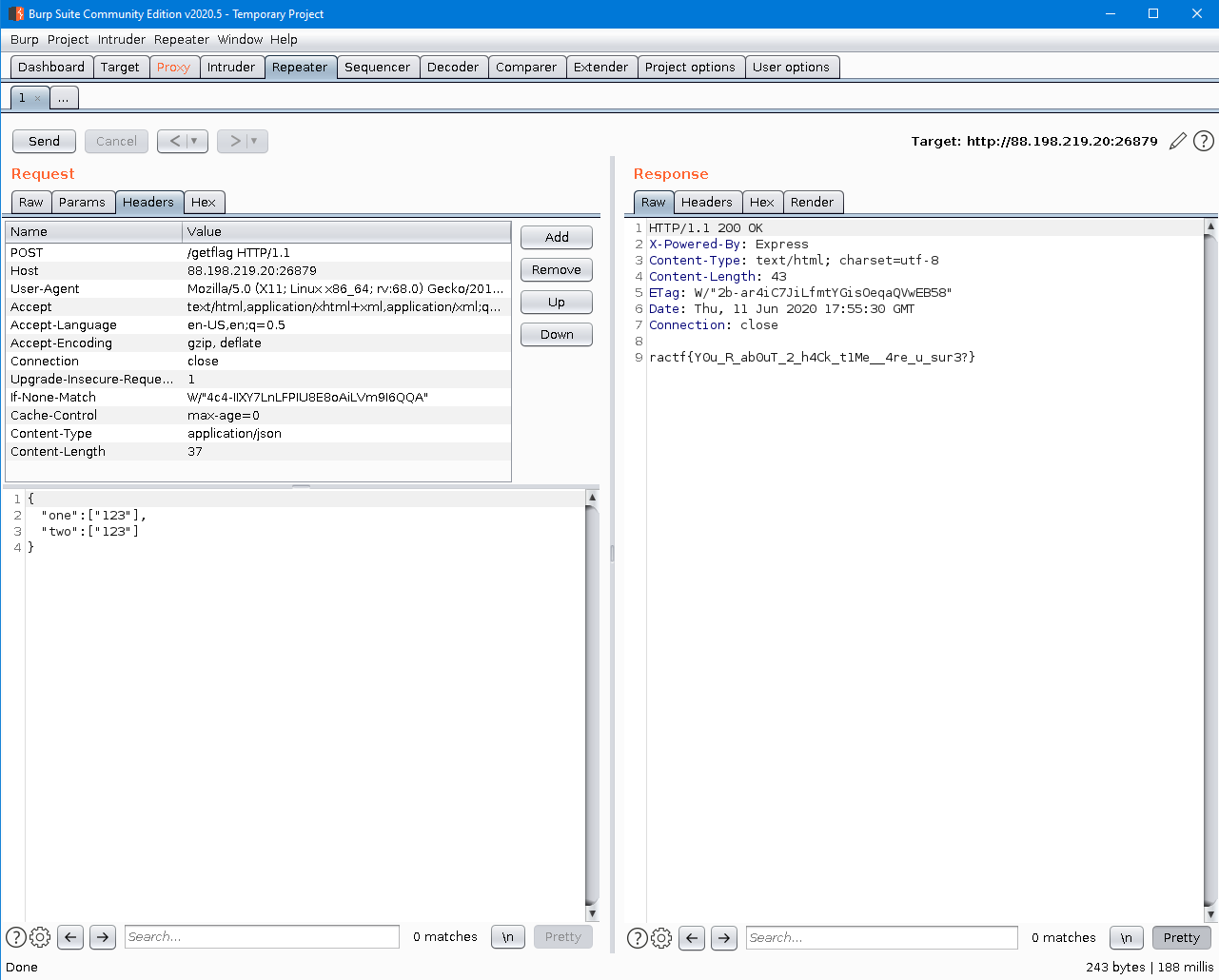The width and height of the screenshot is (1219, 980).
Task: Open response panel help icon
Action: (638, 938)
